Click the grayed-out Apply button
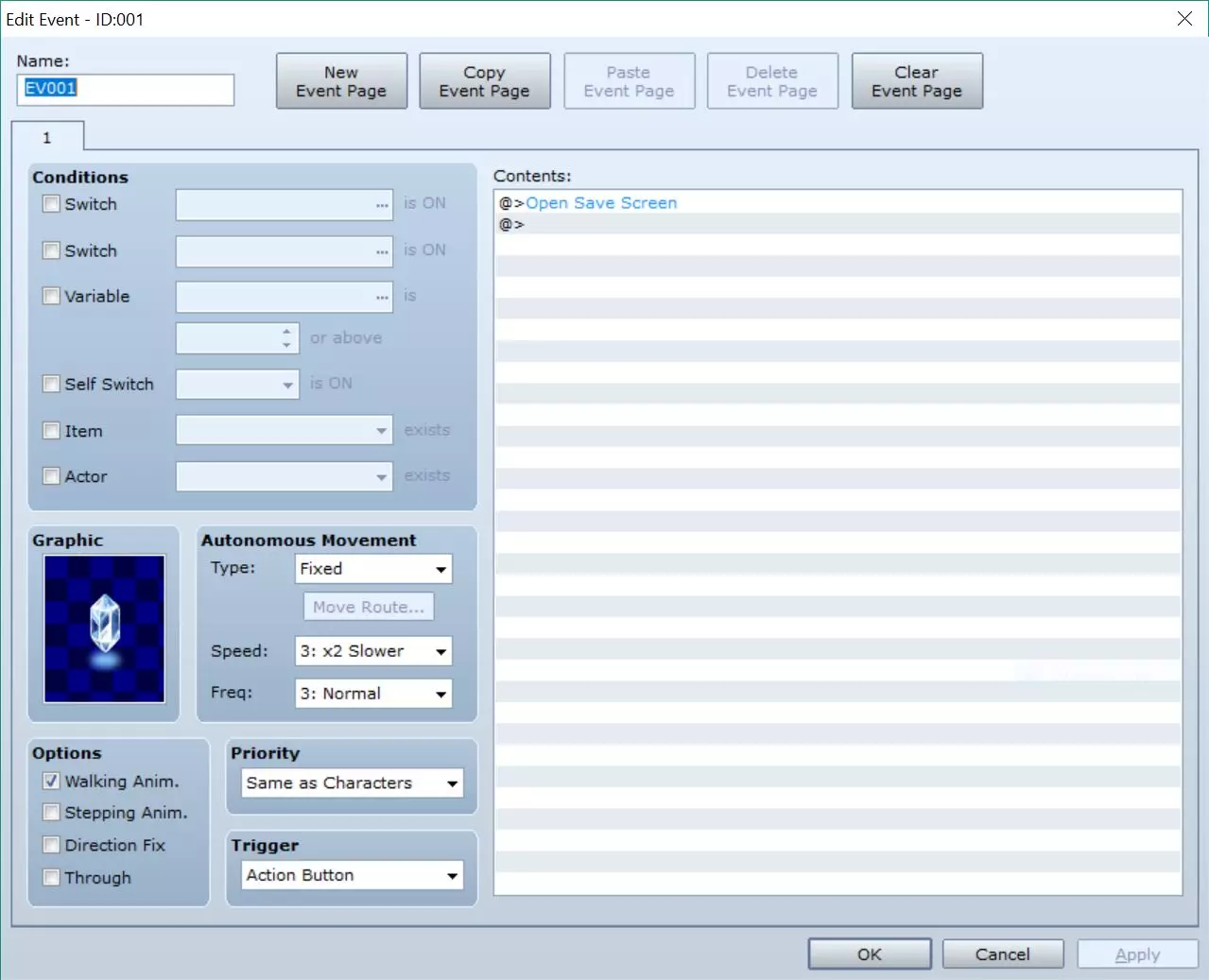The image size is (1209, 980). (1138, 954)
